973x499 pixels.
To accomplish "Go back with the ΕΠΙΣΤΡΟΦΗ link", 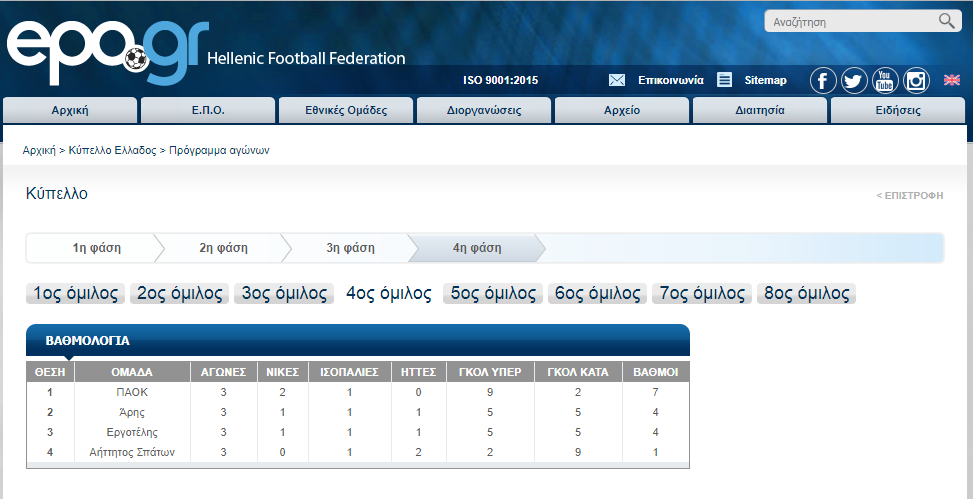I will pyautogui.click(x=910, y=196).
